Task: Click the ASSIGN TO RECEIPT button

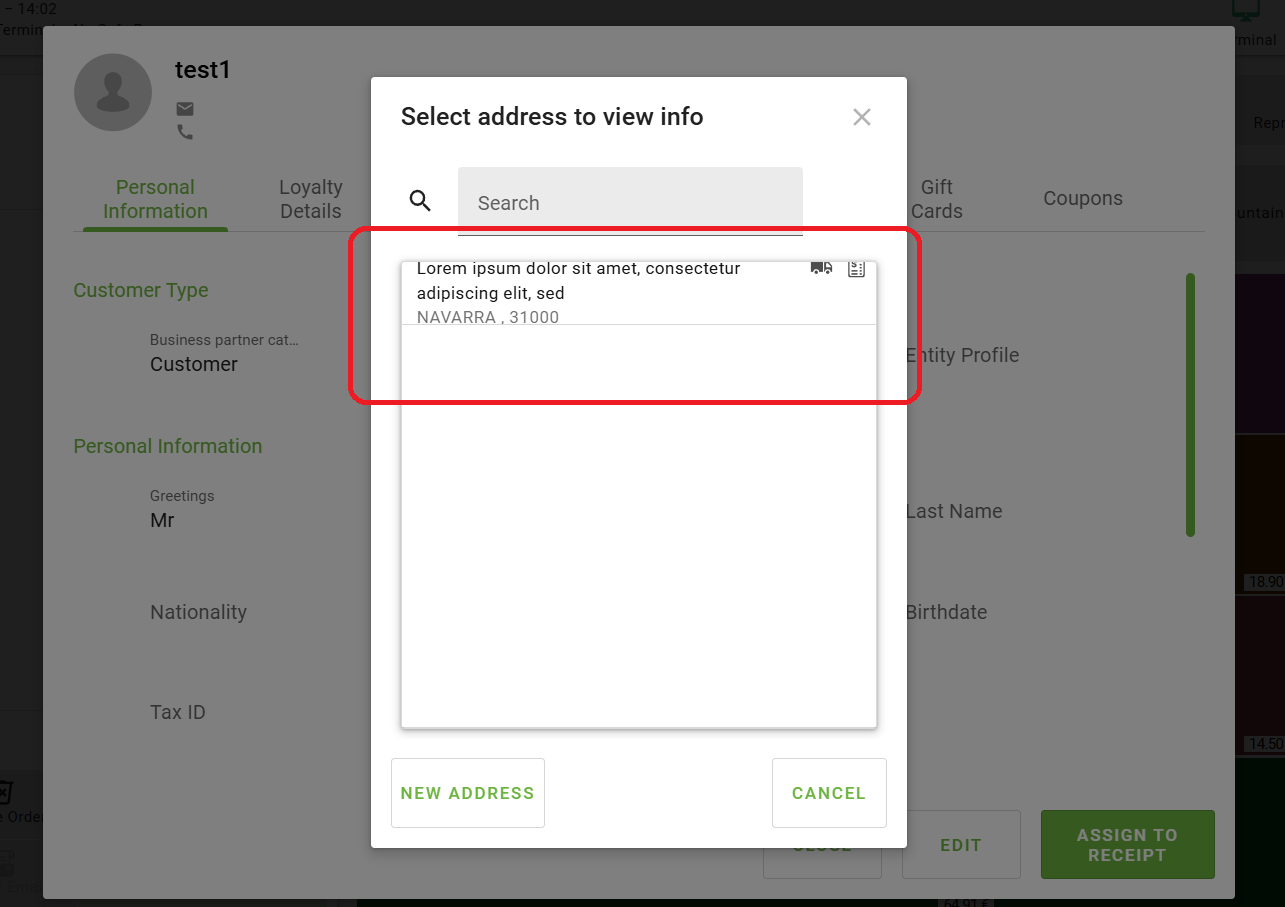Action: point(1127,845)
